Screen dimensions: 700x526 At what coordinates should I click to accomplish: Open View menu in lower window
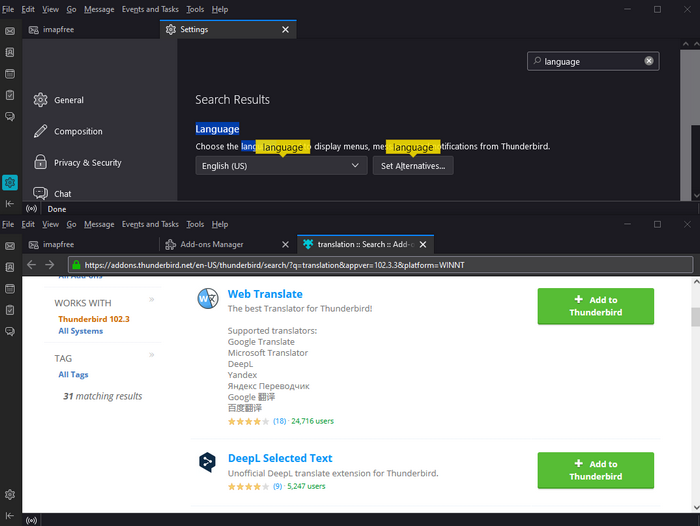coord(50,224)
